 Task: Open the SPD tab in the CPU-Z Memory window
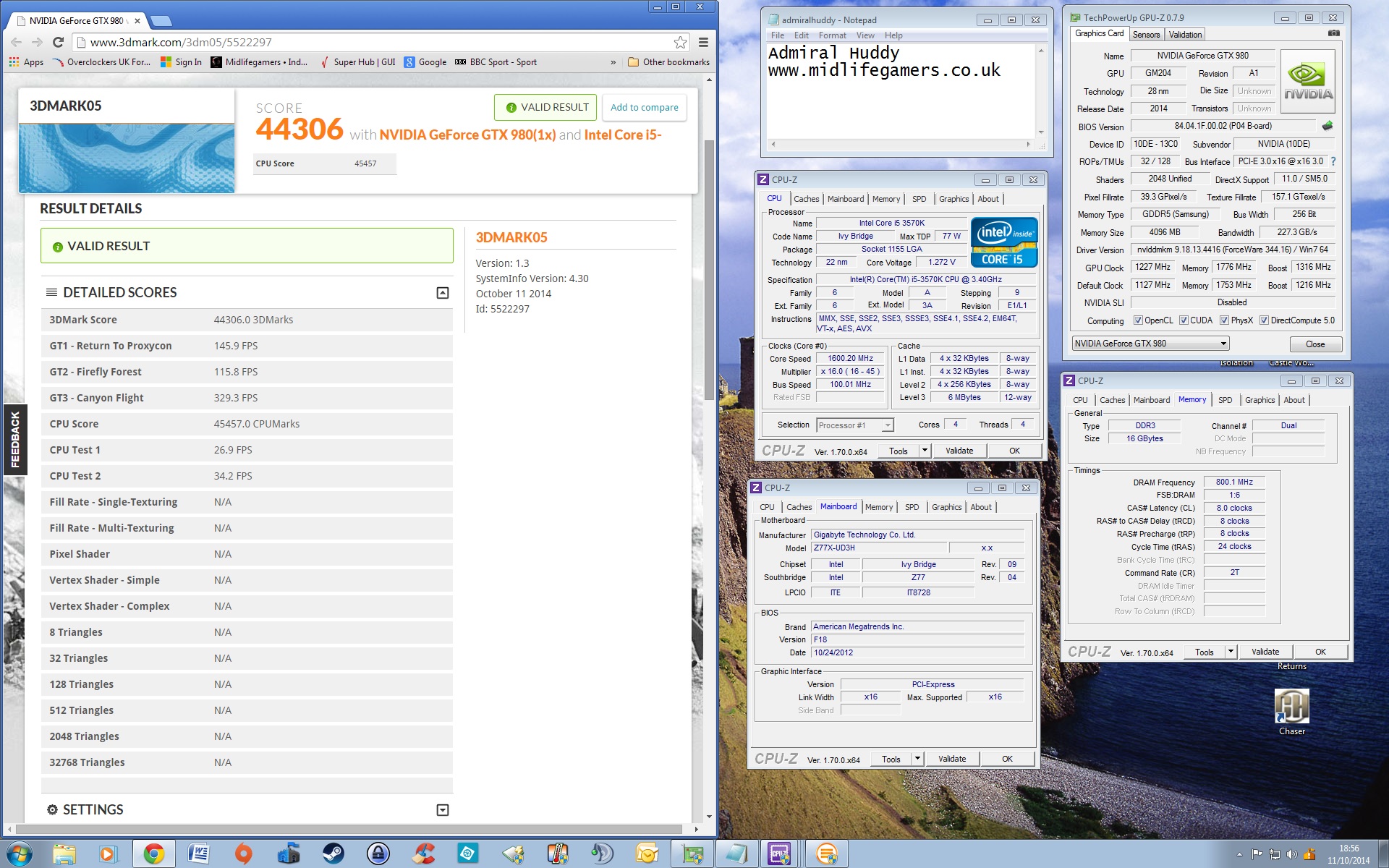tap(1225, 400)
